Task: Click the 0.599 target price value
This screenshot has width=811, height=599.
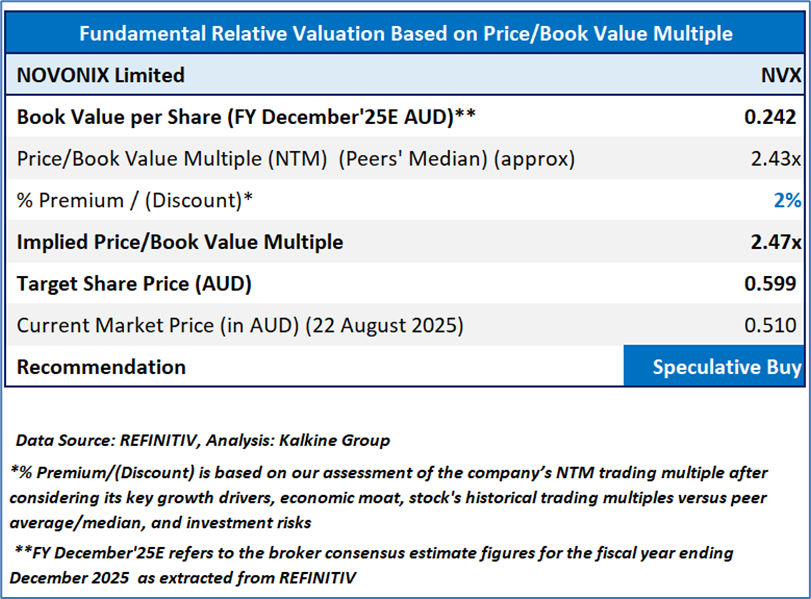Action: [x=772, y=284]
